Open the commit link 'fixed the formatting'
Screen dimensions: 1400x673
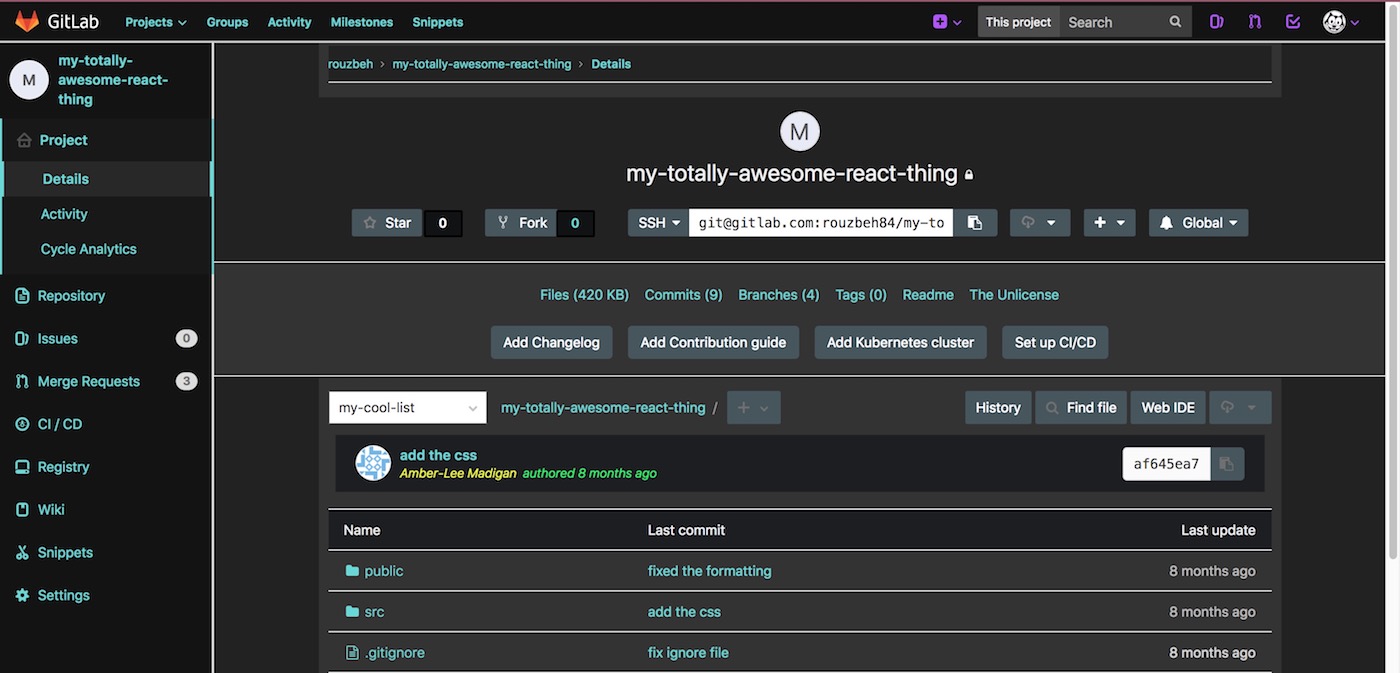(709, 570)
